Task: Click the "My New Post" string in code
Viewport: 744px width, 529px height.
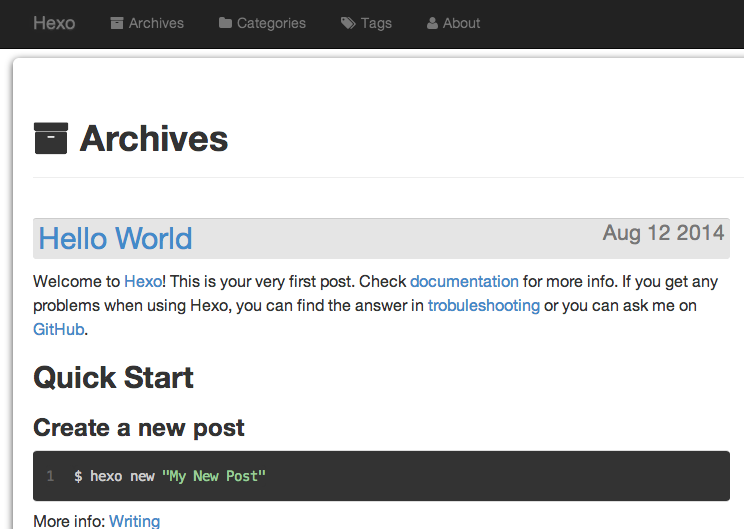Action: [214, 476]
